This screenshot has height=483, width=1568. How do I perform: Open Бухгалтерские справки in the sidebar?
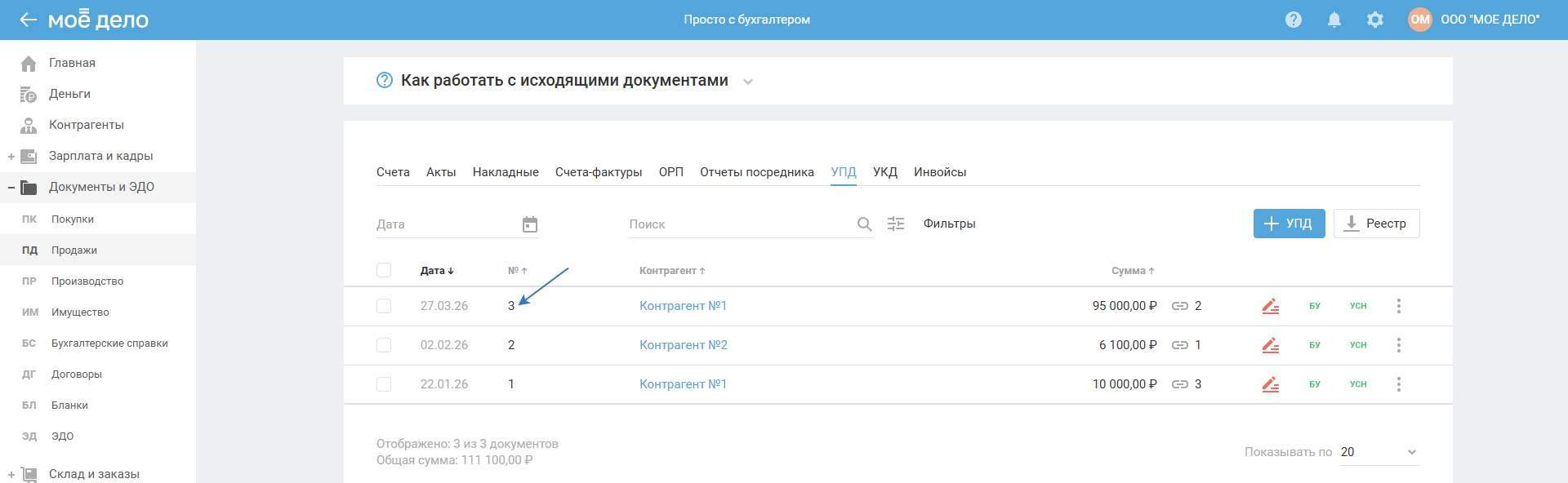[109, 343]
